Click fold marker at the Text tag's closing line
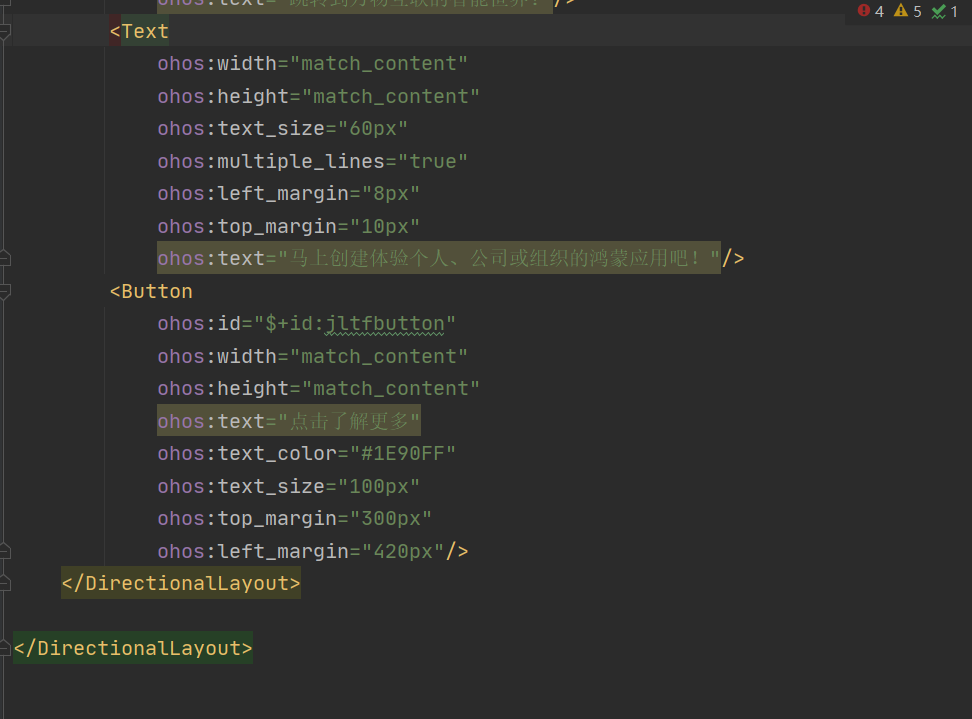The width and height of the screenshot is (972, 719). coord(5,259)
